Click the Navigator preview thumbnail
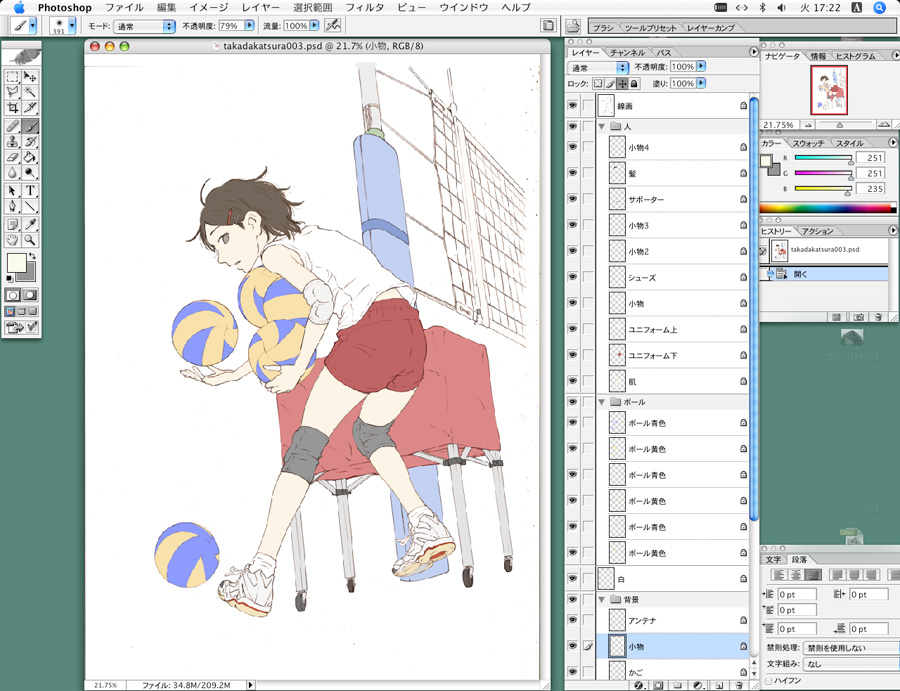The width and height of the screenshot is (900, 691). [x=829, y=90]
